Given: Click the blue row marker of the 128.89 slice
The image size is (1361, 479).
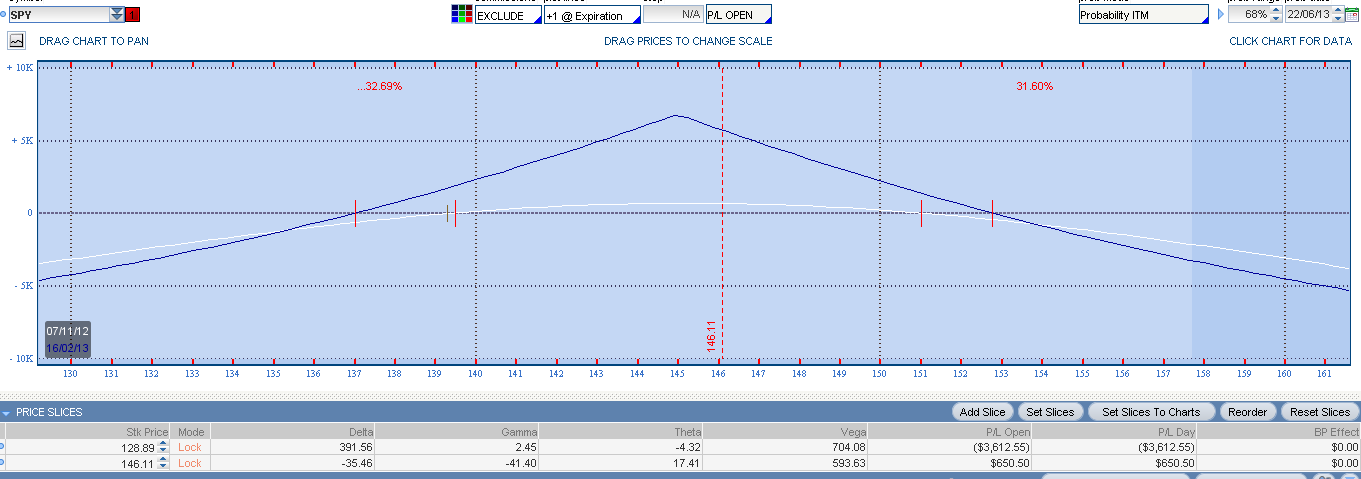Looking at the screenshot, I should click(2, 448).
